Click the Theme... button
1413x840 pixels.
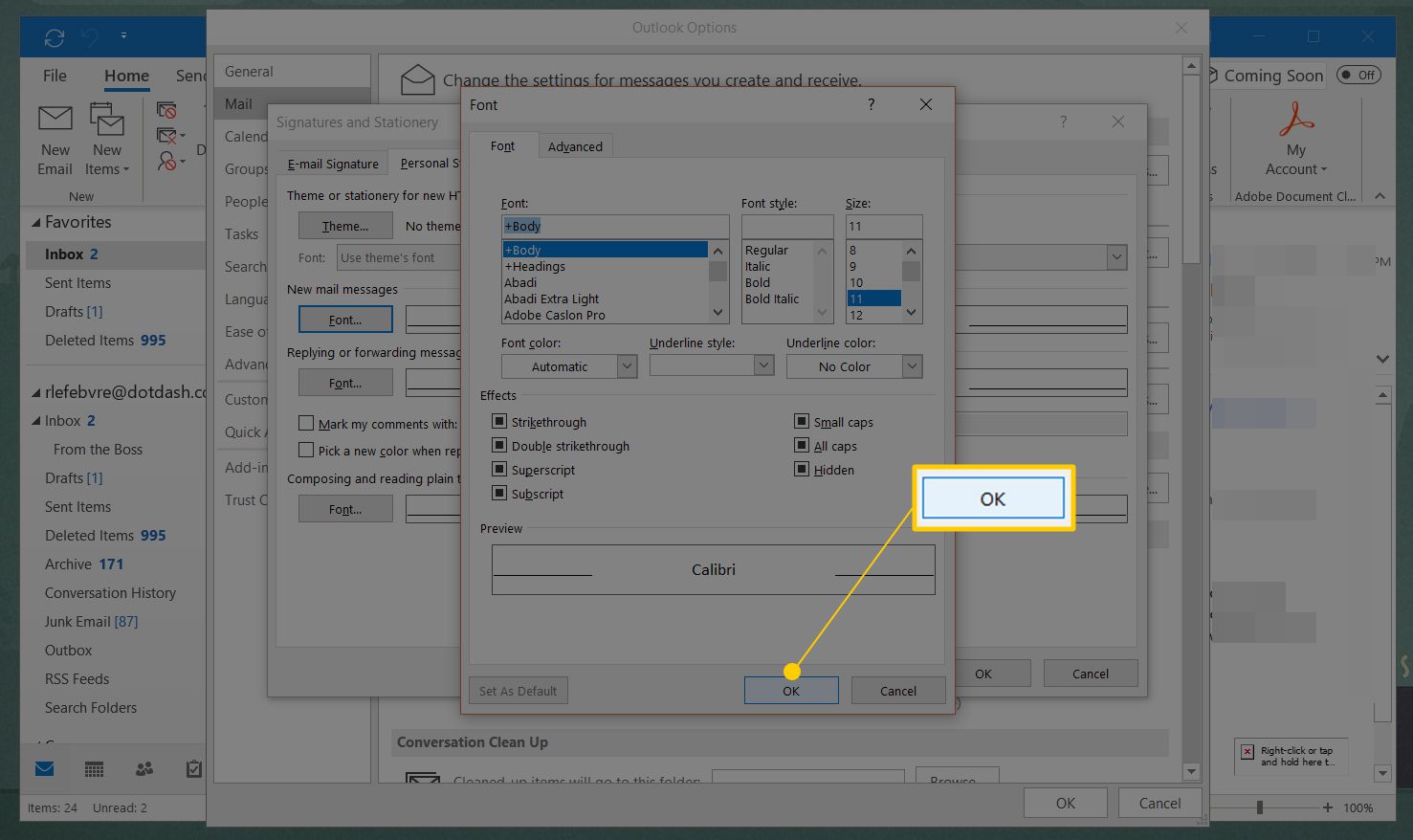tap(345, 226)
